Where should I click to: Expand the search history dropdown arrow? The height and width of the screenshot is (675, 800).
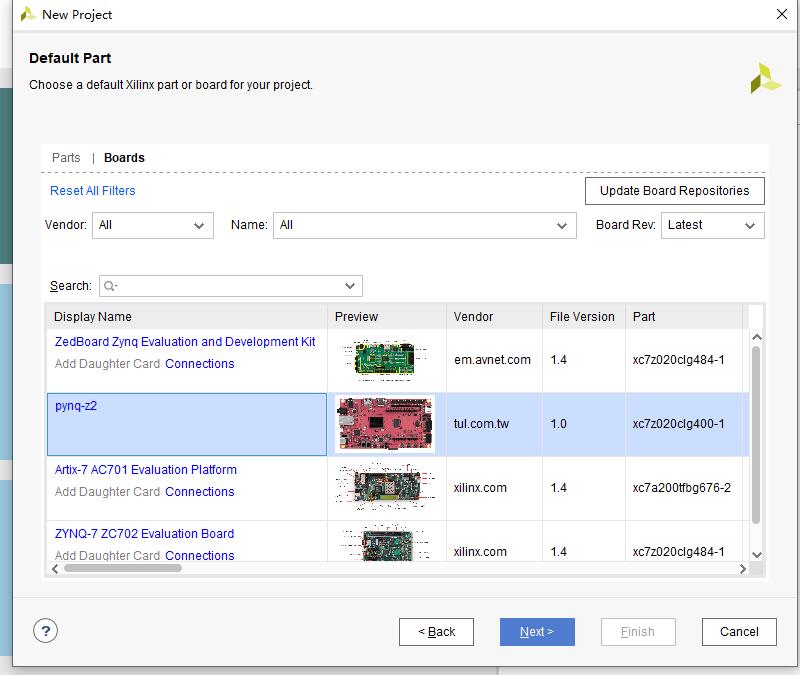click(x=350, y=286)
